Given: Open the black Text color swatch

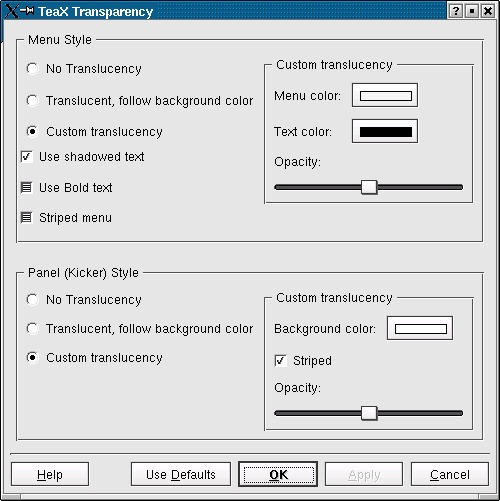Looking at the screenshot, I should pyautogui.click(x=385, y=131).
